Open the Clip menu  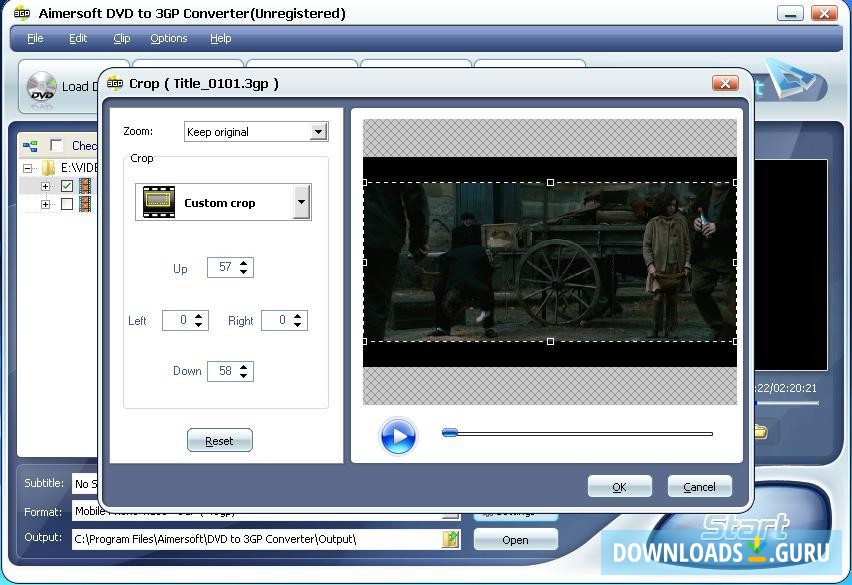click(x=121, y=39)
